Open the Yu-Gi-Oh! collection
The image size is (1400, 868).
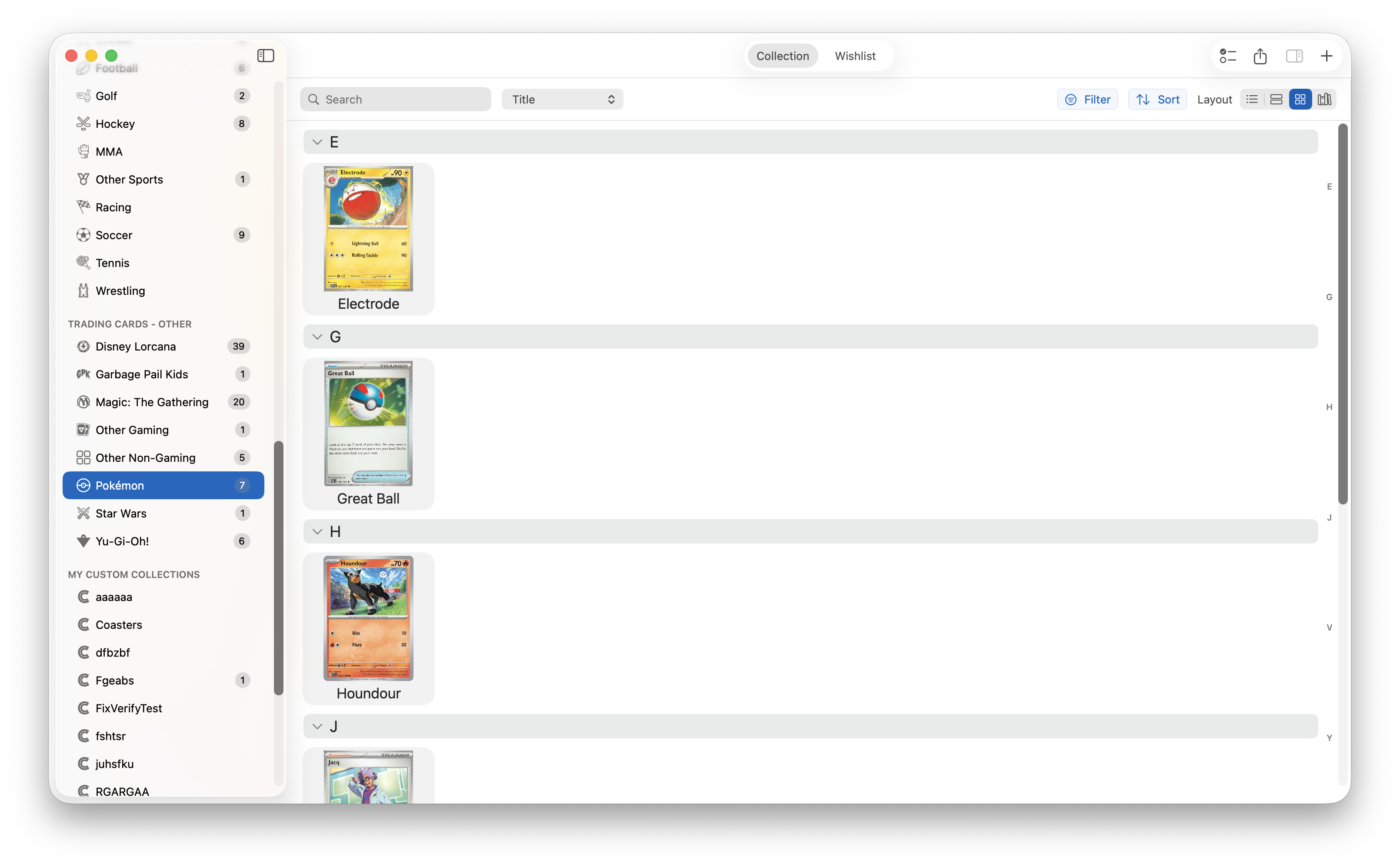click(x=122, y=541)
